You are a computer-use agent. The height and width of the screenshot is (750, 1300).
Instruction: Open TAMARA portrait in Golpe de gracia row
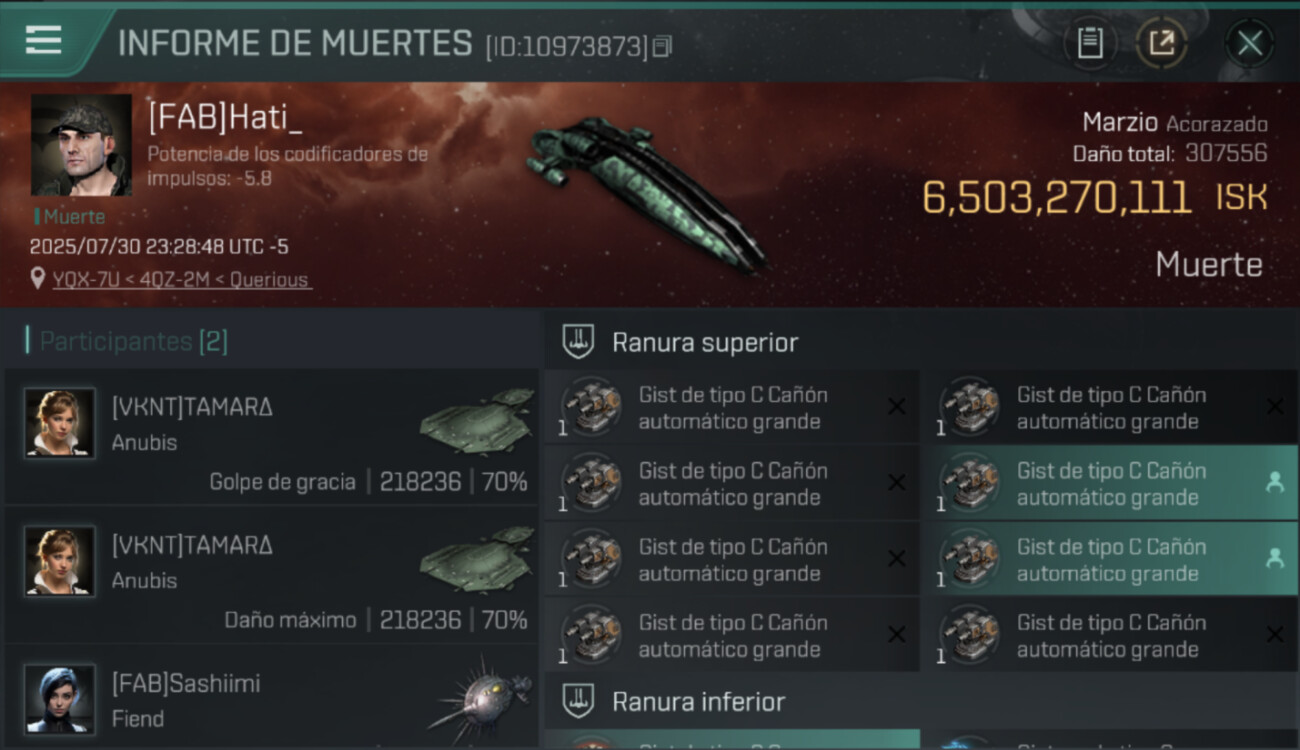coord(60,423)
